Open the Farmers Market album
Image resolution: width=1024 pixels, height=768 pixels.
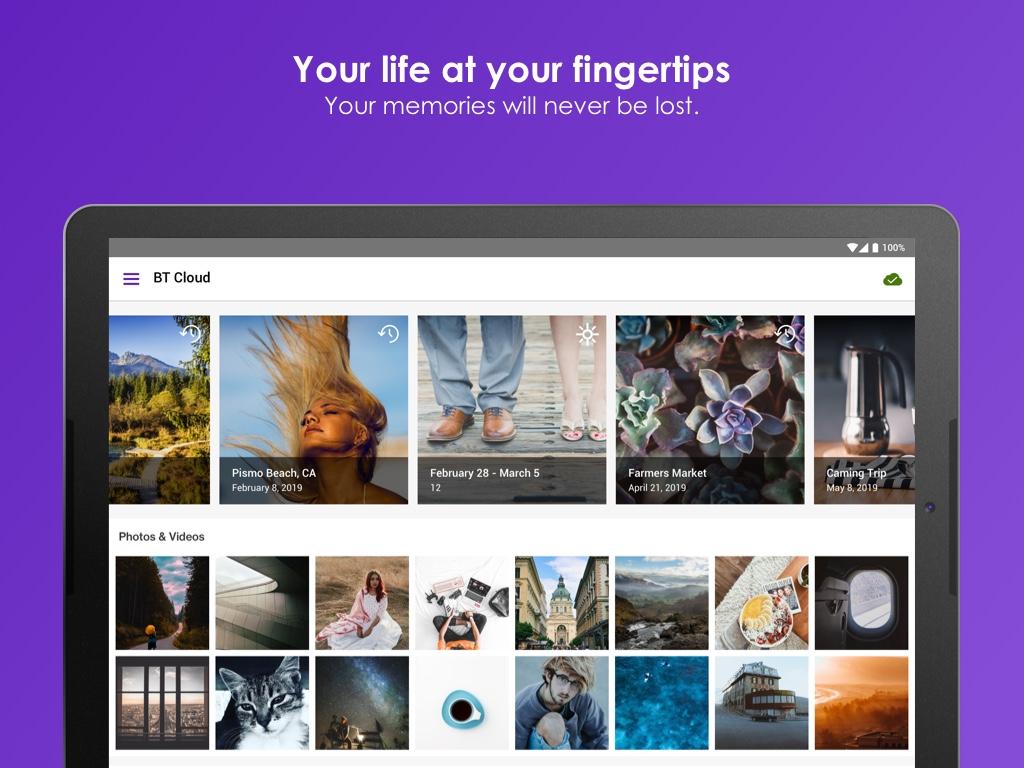pos(710,409)
